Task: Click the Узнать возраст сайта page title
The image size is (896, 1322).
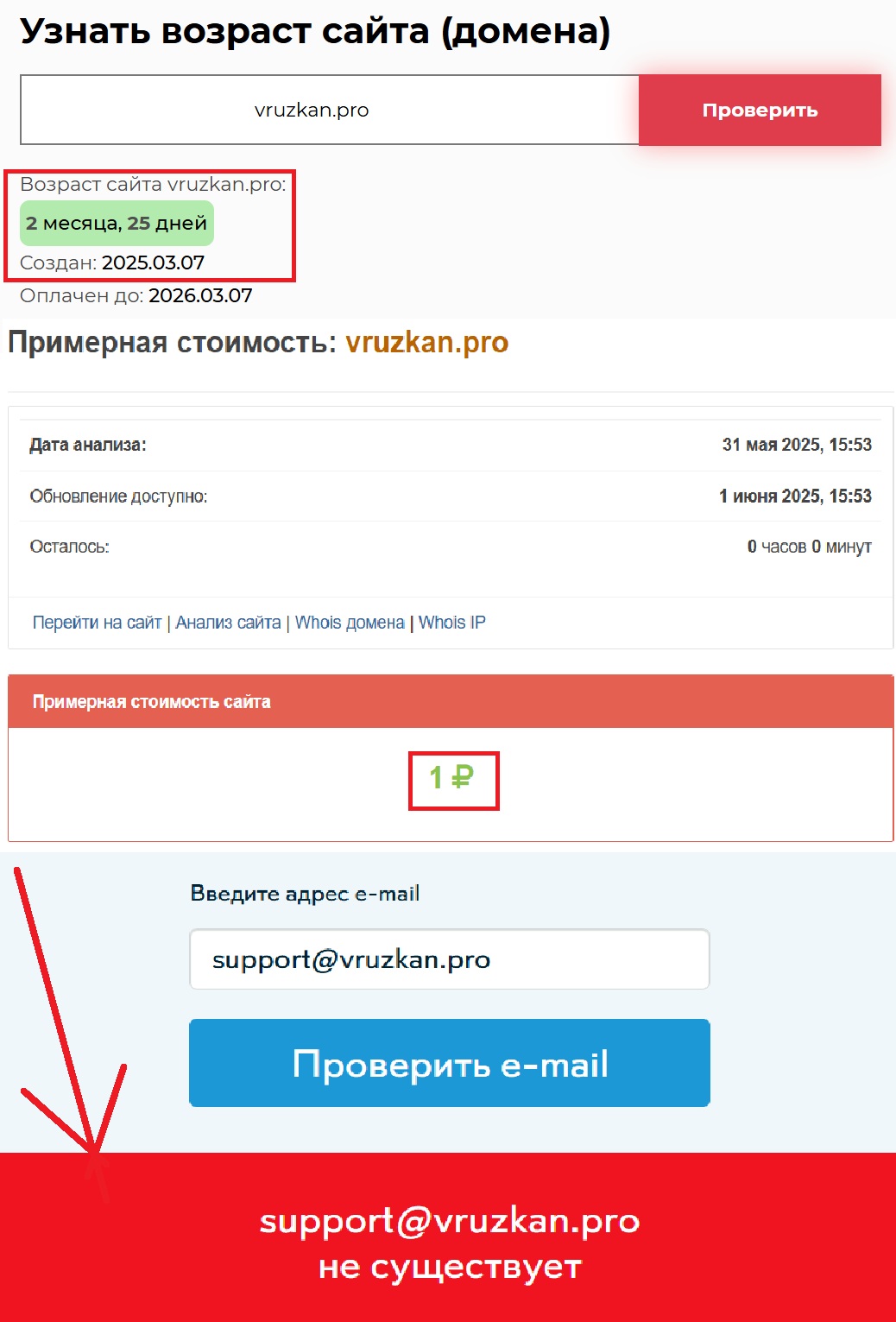Action: [x=315, y=32]
